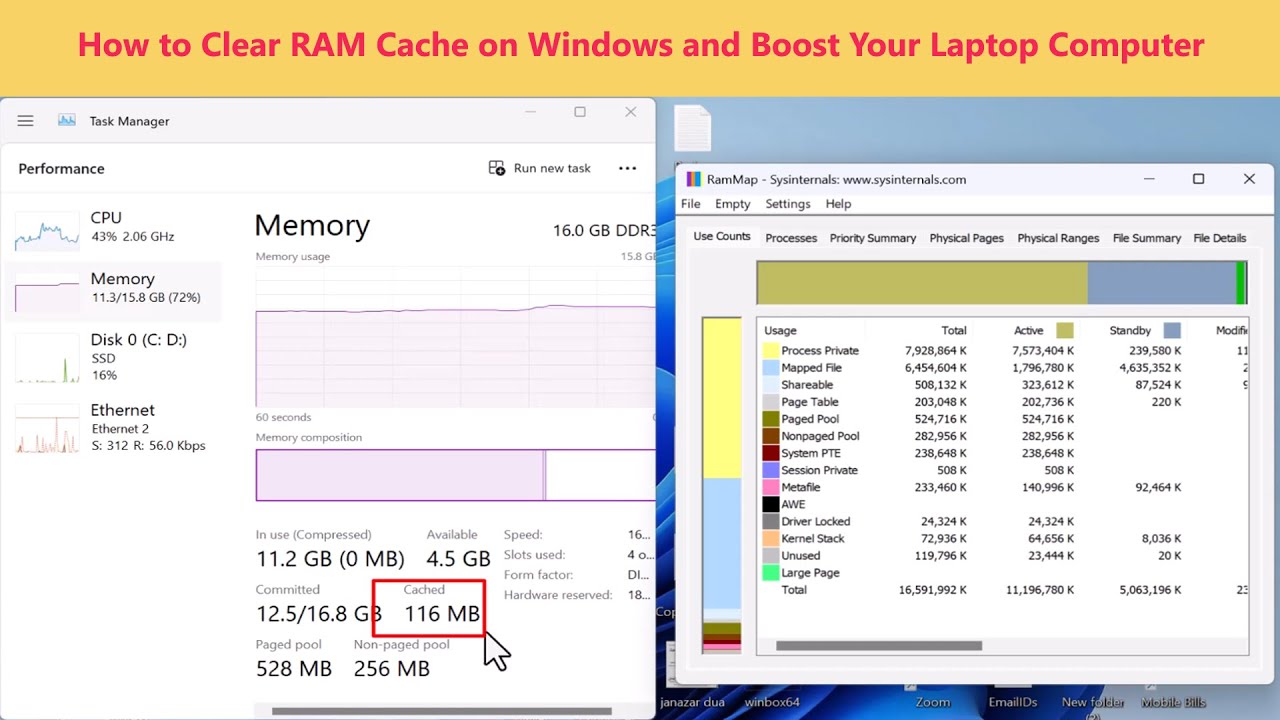Open the three-dot more options menu
1280x720 pixels.
coord(627,168)
